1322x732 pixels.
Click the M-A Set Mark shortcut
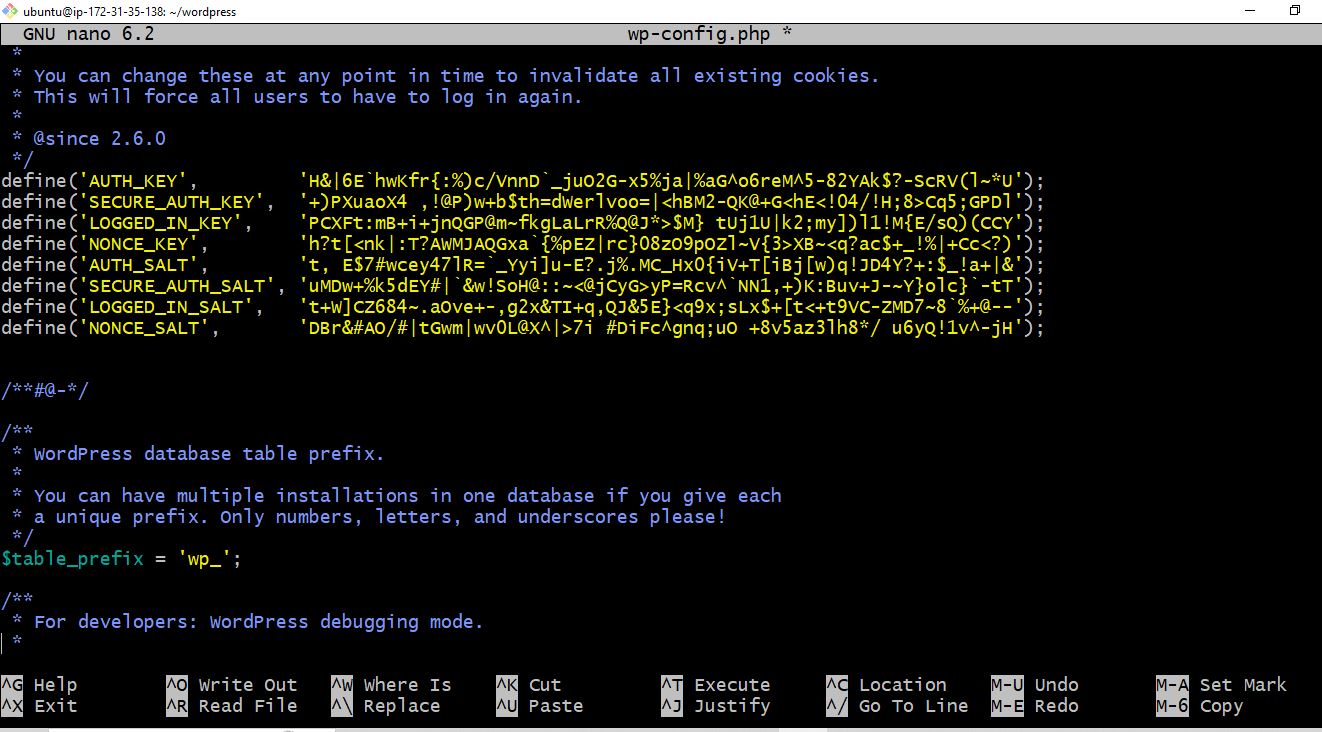(x=1222, y=685)
